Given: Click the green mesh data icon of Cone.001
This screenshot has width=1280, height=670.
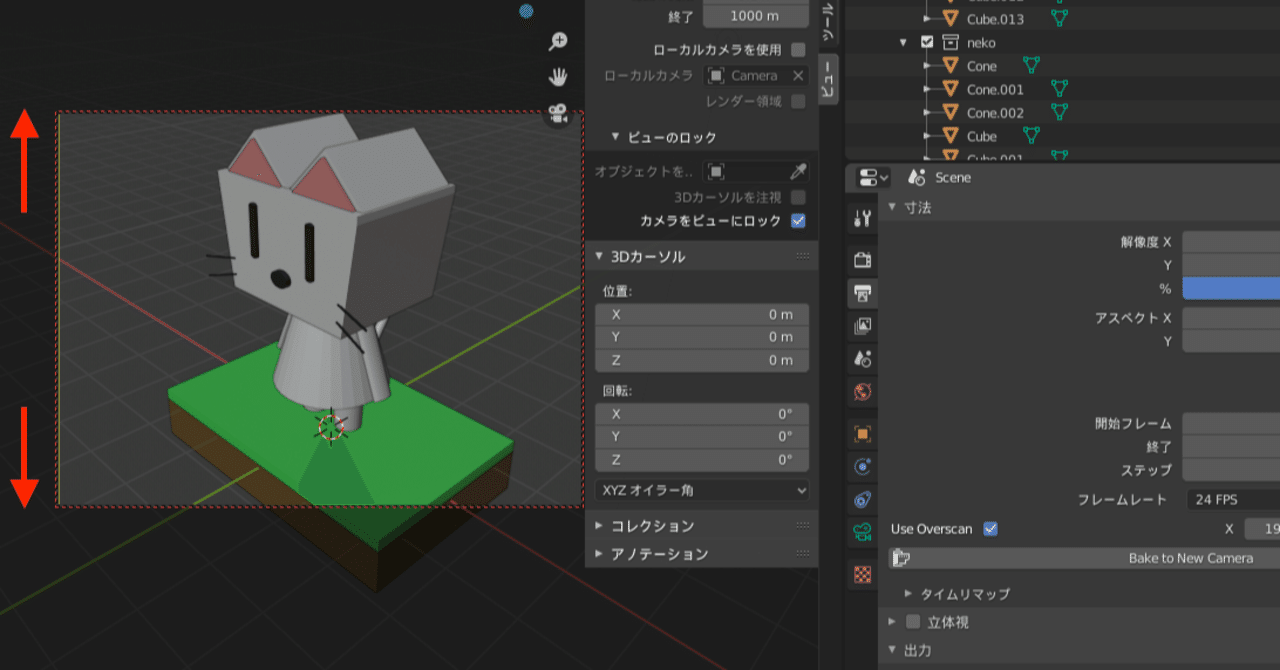Looking at the screenshot, I should click(x=1059, y=89).
